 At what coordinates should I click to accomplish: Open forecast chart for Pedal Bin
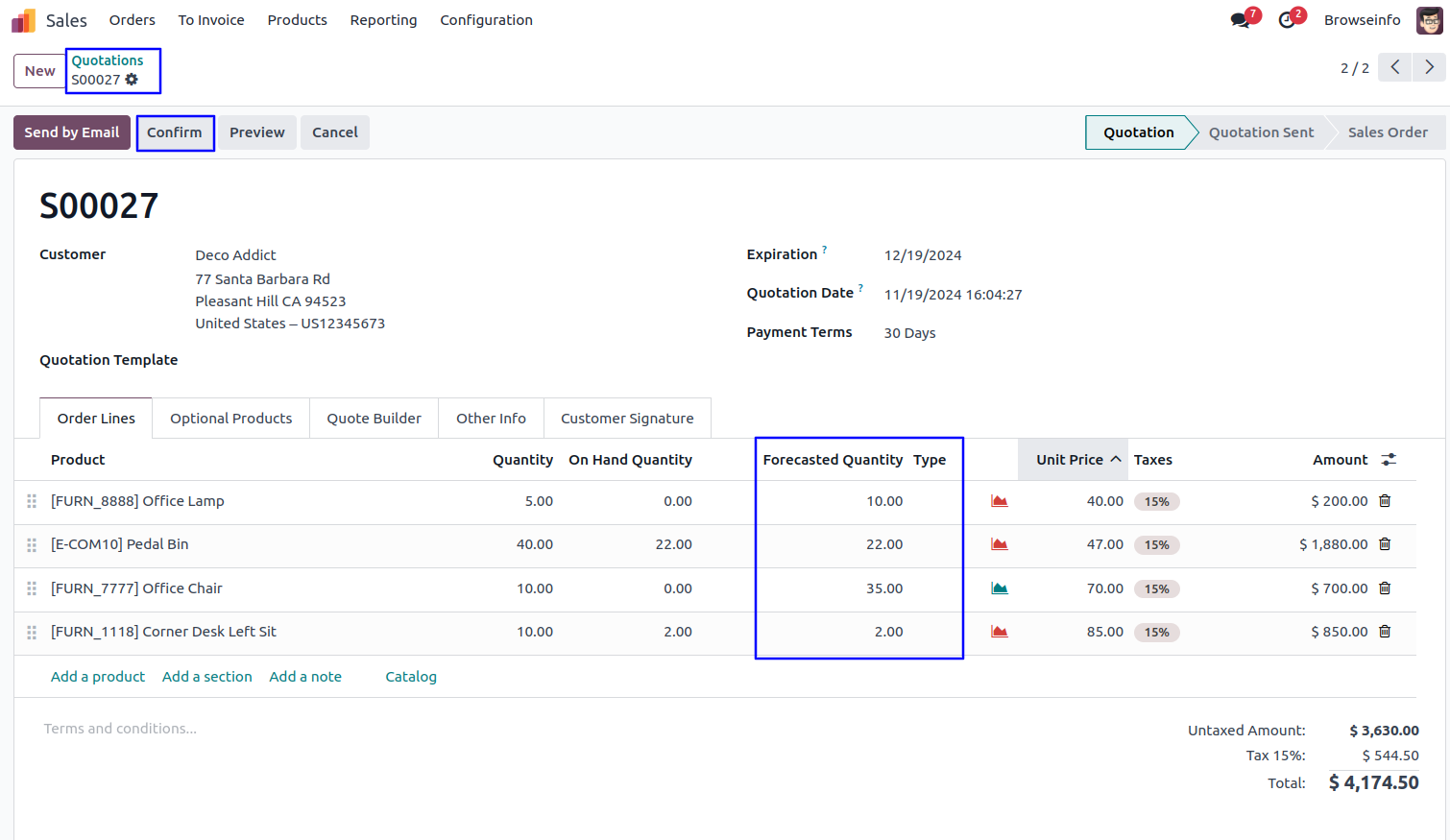tap(1000, 544)
